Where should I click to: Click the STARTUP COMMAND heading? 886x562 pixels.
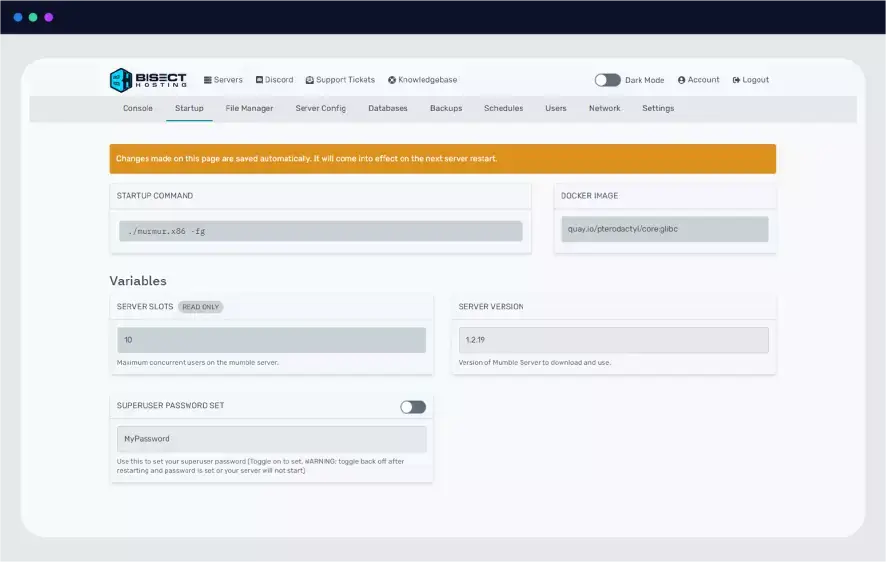(x=155, y=196)
